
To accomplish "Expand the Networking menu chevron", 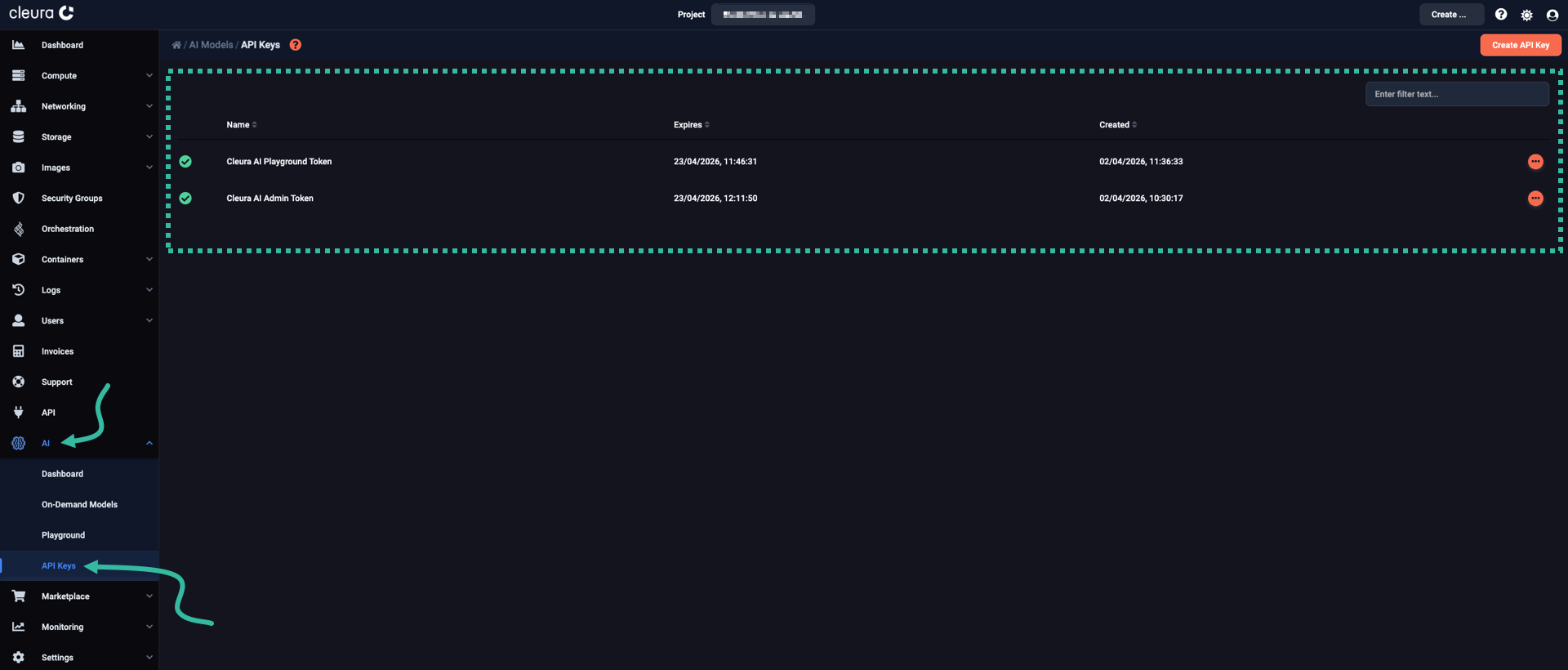I will [149, 106].
